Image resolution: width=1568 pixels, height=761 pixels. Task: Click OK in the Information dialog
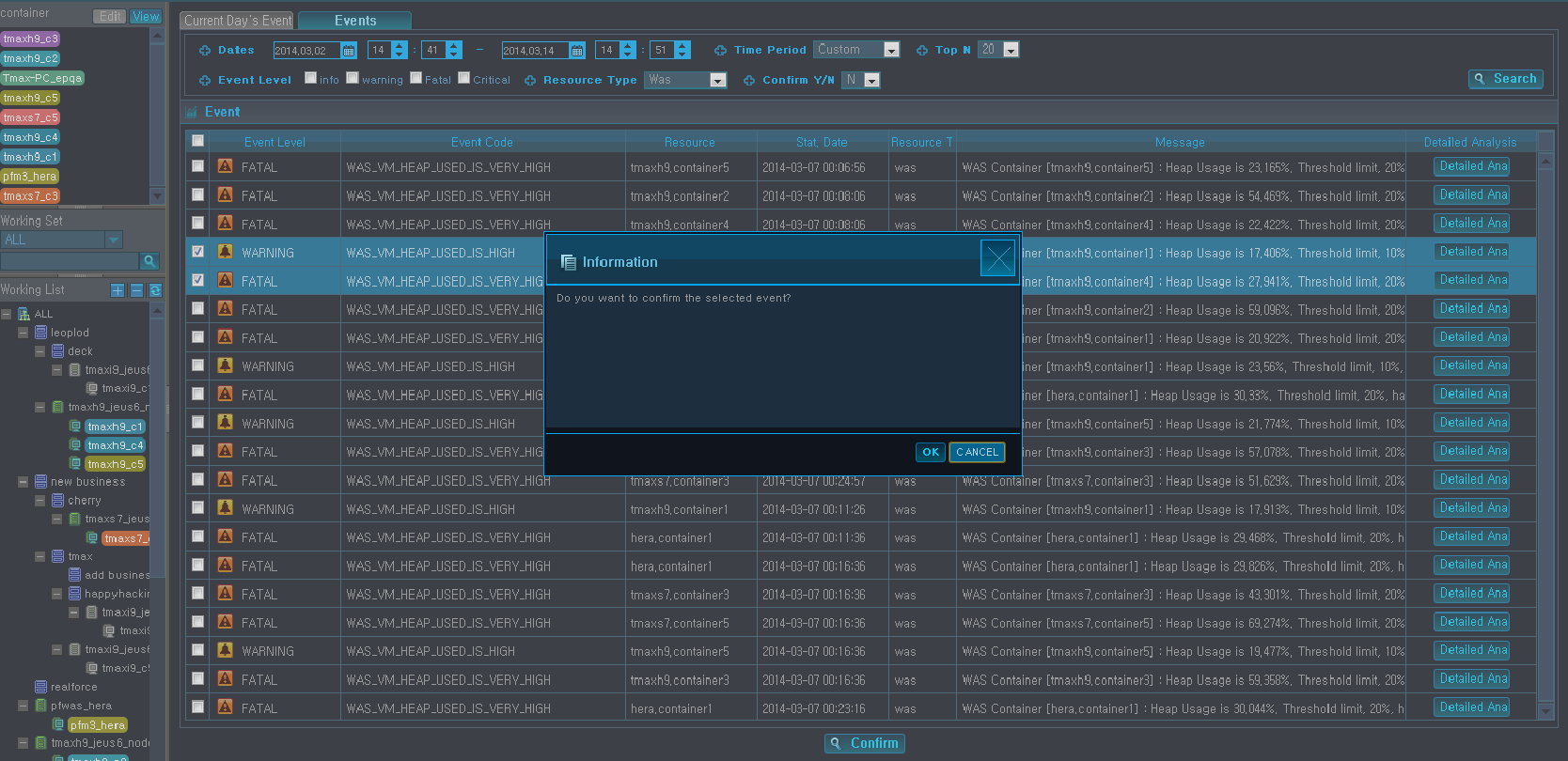click(x=931, y=452)
